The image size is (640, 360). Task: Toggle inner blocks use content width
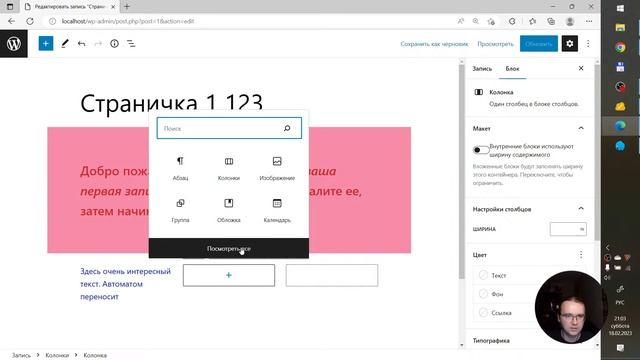pyautogui.click(x=481, y=150)
